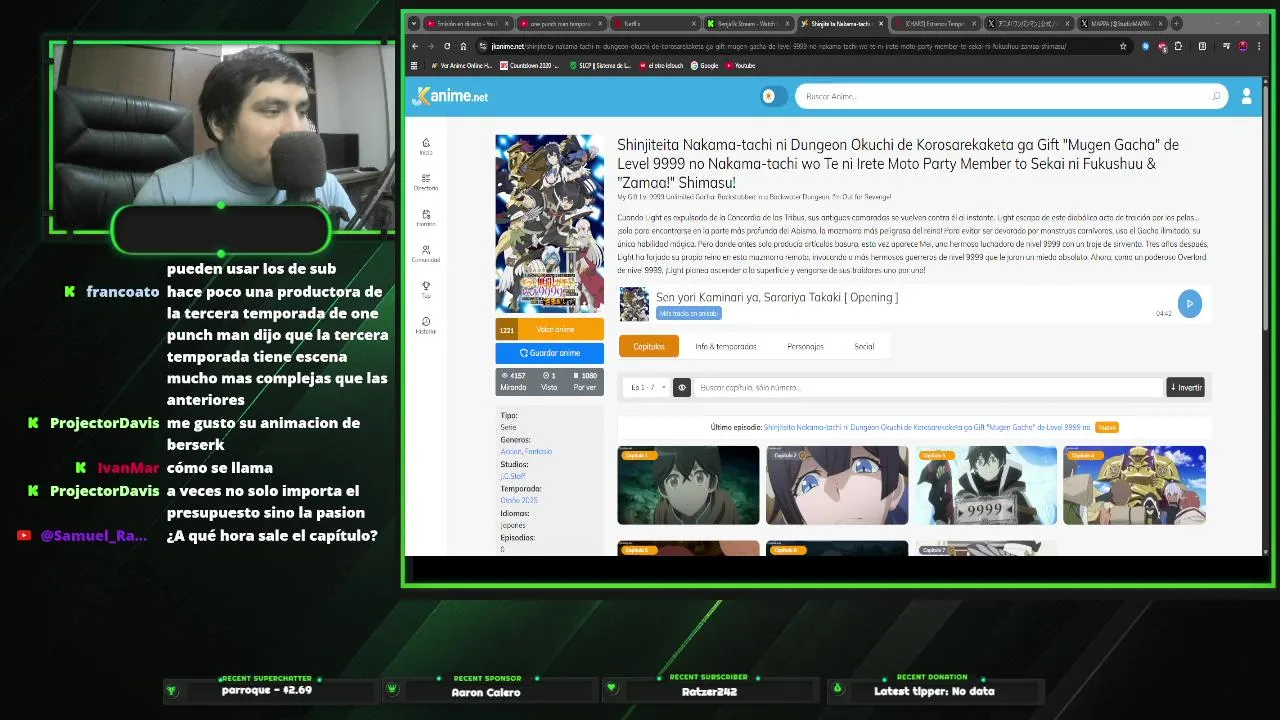Click the Mirando status counter
Image resolution: width=1280 pixels, height=720 pixels.
[x=513, y=381]
